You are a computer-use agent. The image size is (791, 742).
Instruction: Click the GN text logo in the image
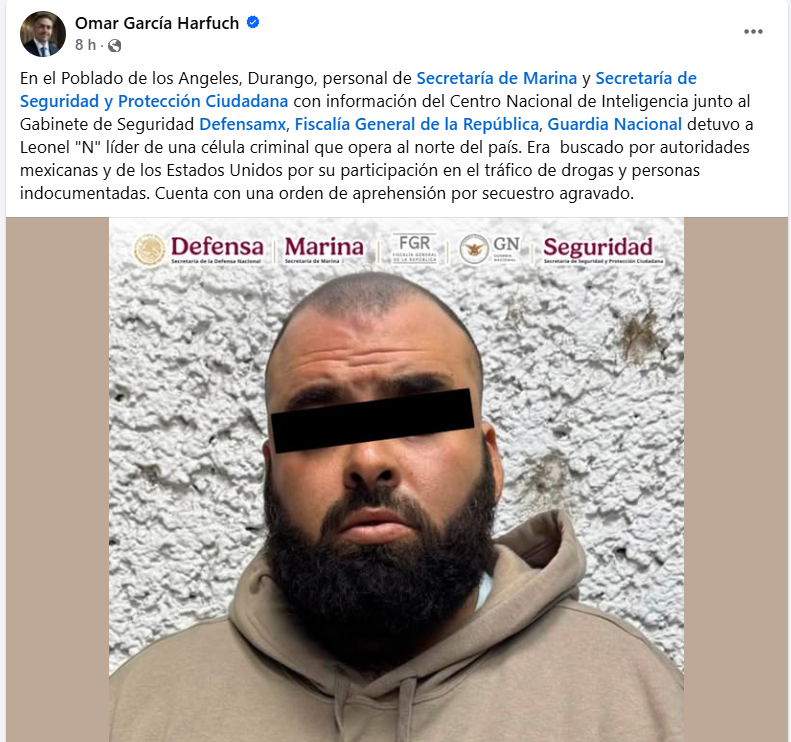click(x=506, y=247)
